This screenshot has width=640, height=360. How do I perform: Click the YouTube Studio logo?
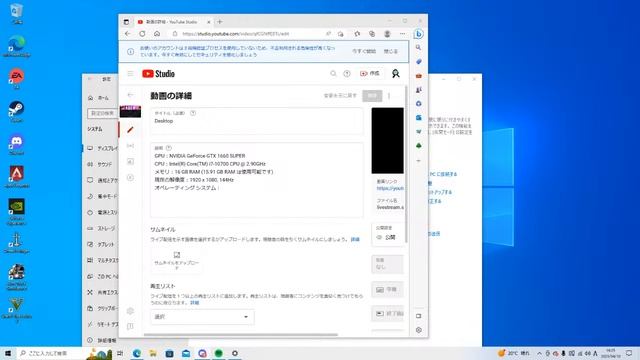(x=158, y=73)
